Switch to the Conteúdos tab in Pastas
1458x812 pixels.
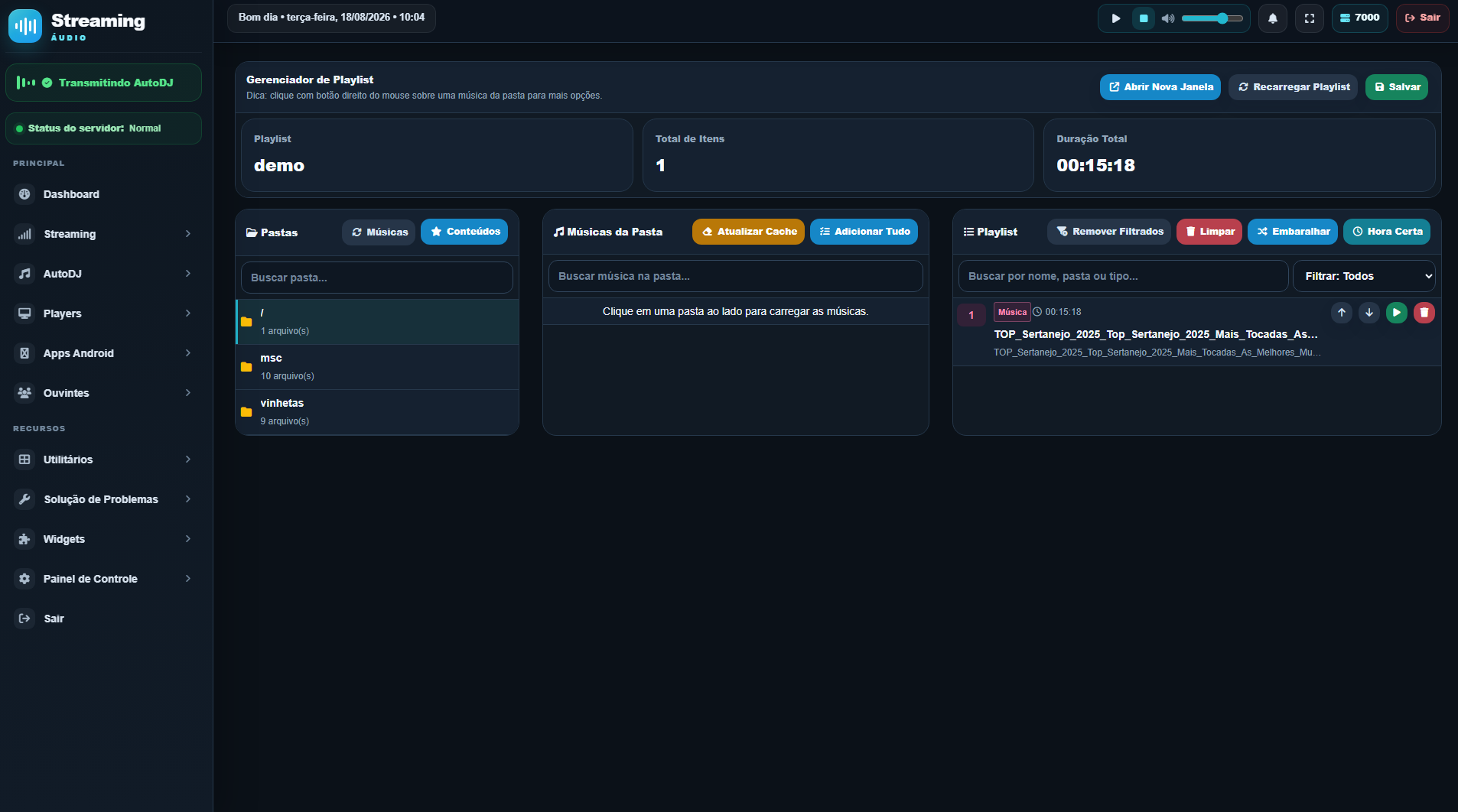pyautogui.click(x=464, y=232)
